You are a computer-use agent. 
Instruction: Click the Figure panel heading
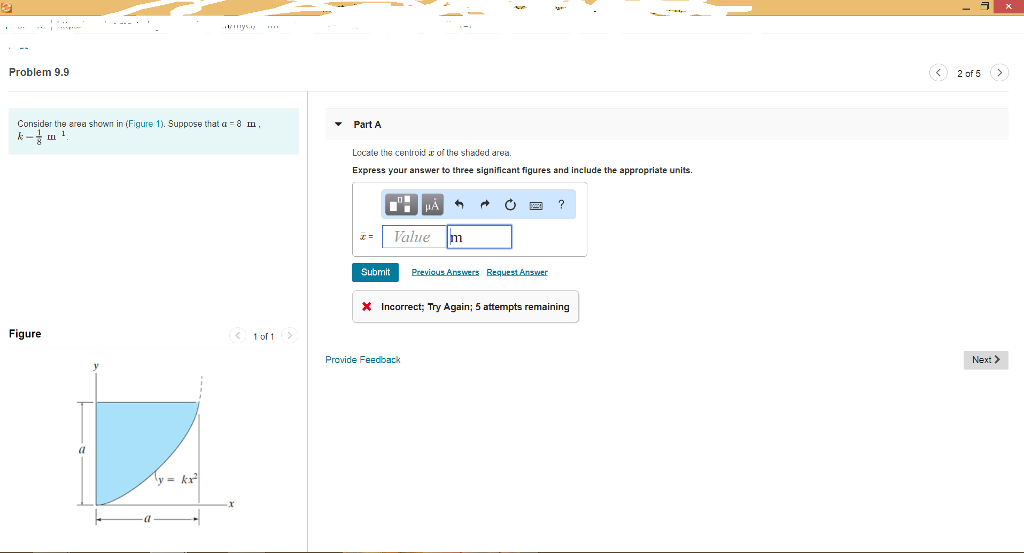(x=25, y=334)
